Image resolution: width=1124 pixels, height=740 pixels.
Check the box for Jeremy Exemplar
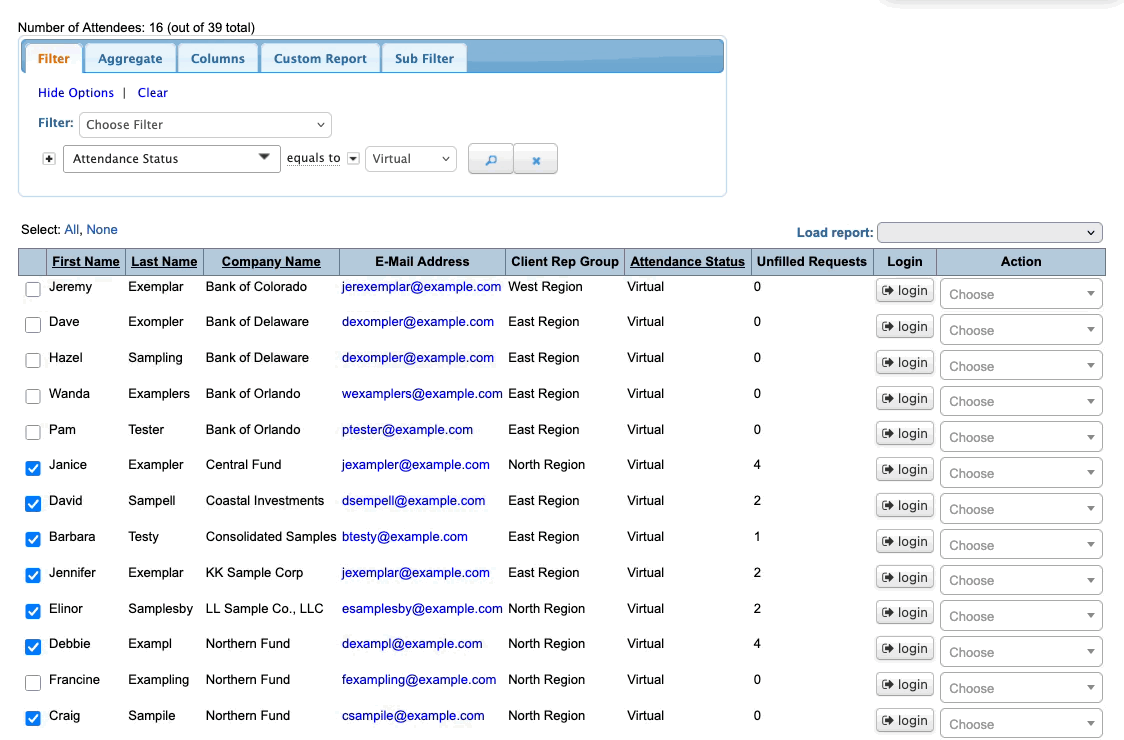[x=33, y=289]
